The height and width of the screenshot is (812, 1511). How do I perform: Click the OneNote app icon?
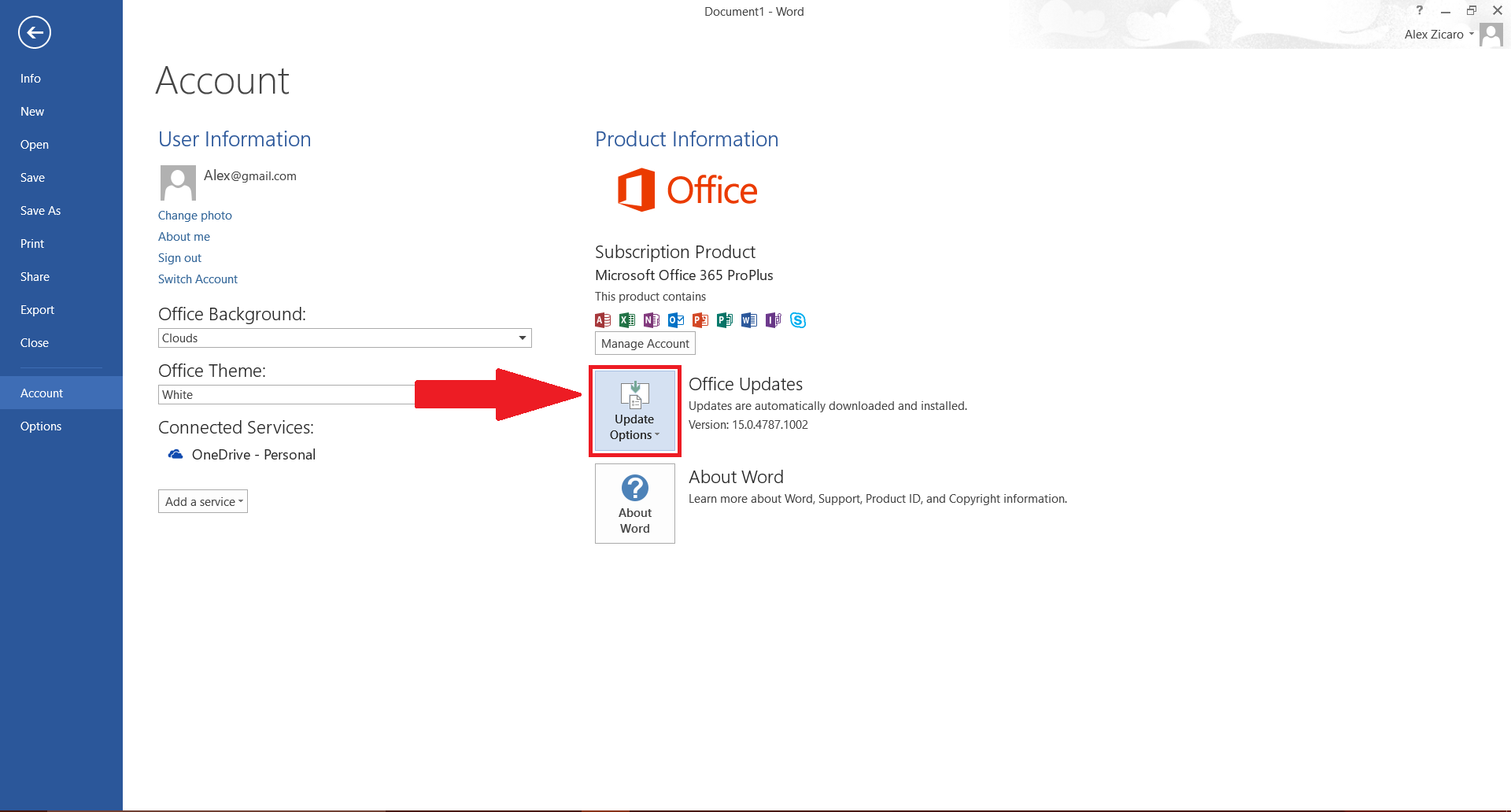652,320
